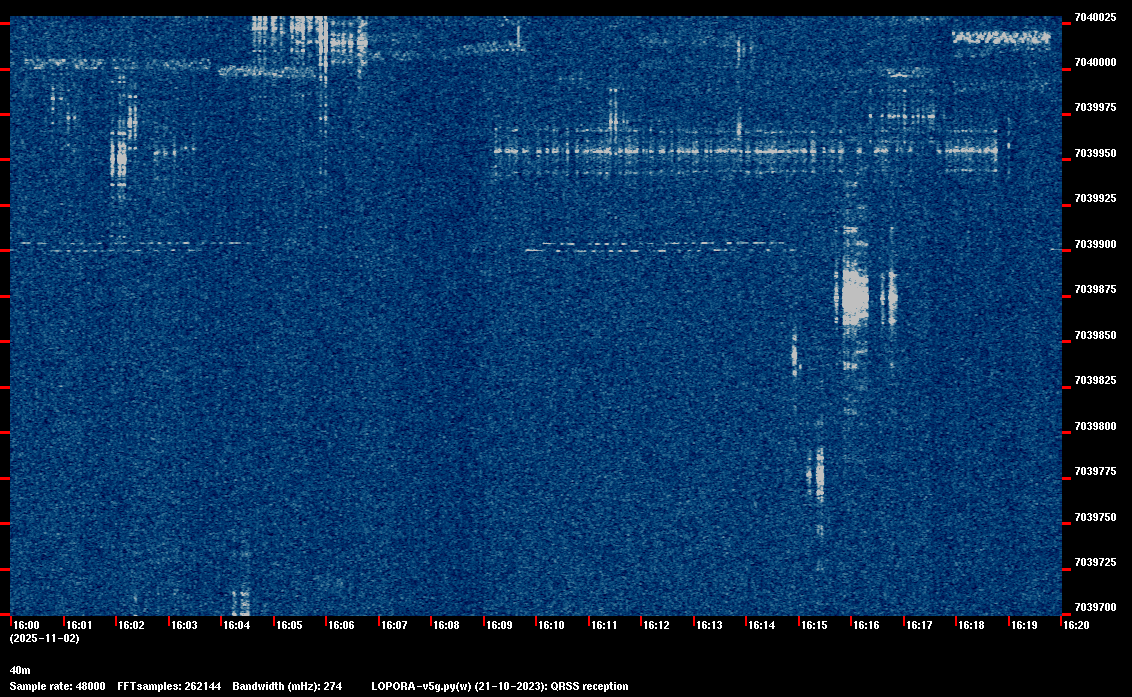
Task: Click the 16:04 time axis label
Action: [x=237, y=625]
